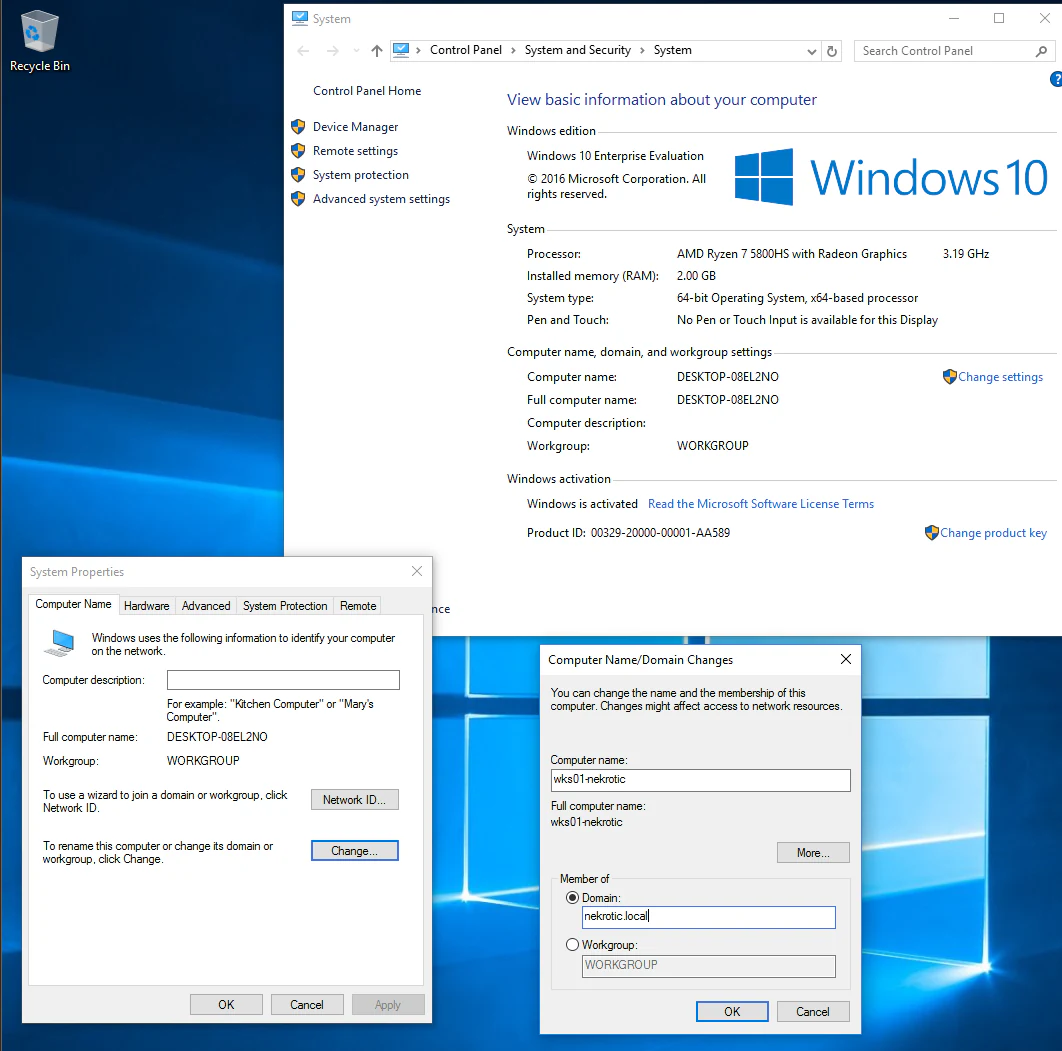
Task: Click the Network ID... button
Action: coord(355,800)
